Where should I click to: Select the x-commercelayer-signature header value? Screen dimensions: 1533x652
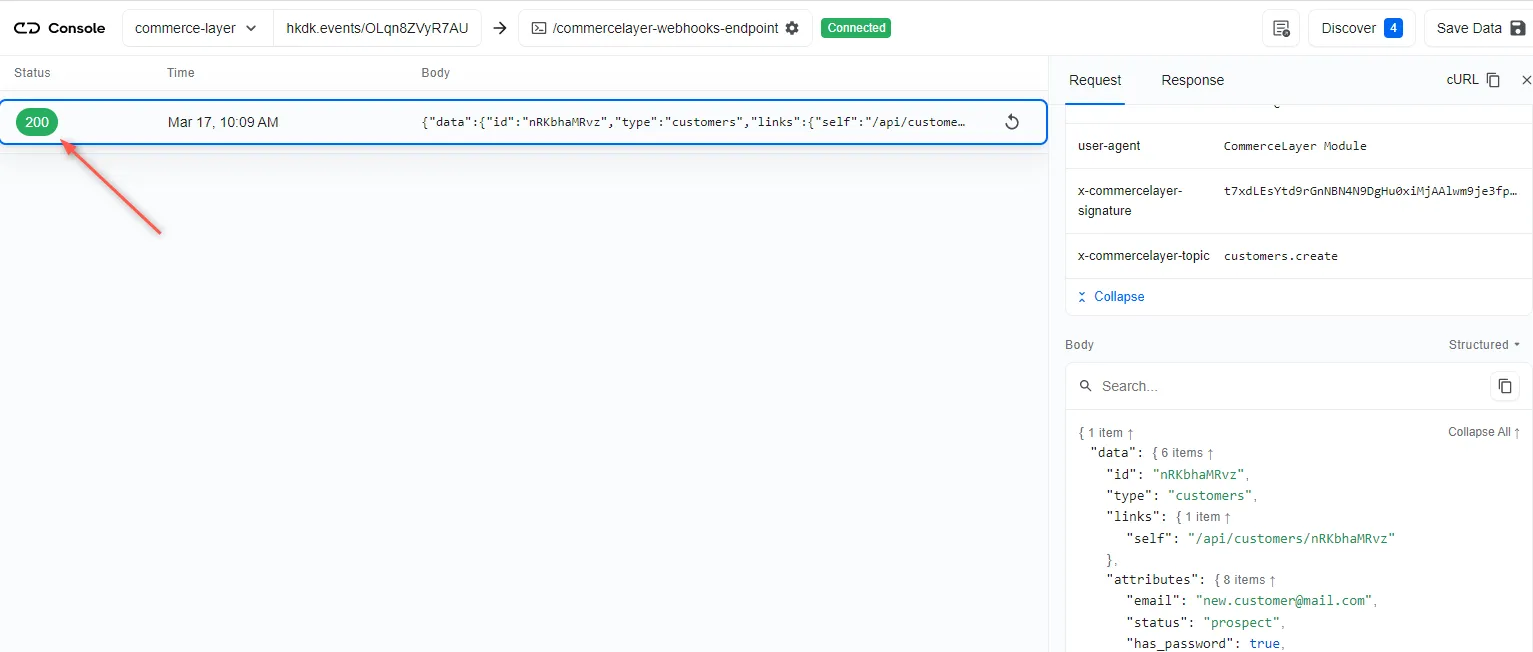1371,190
